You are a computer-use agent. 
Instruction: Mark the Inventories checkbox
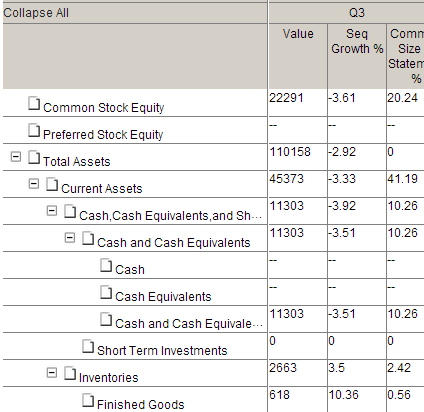pos(70,373)
